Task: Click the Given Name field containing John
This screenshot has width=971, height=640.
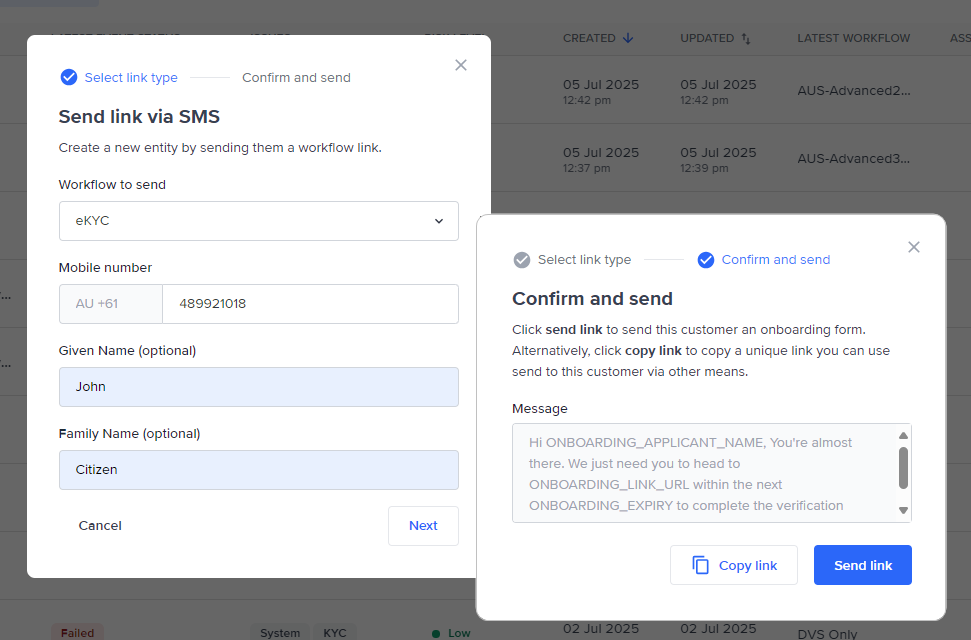Action: point(258,387)
